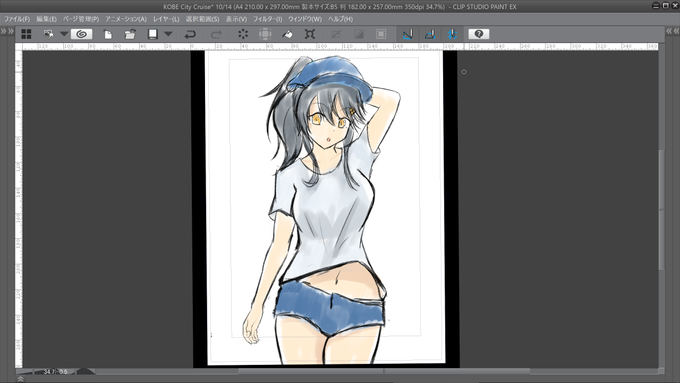Open the レイヤー(L) menu
680x383 pixels.
(166, 19)
